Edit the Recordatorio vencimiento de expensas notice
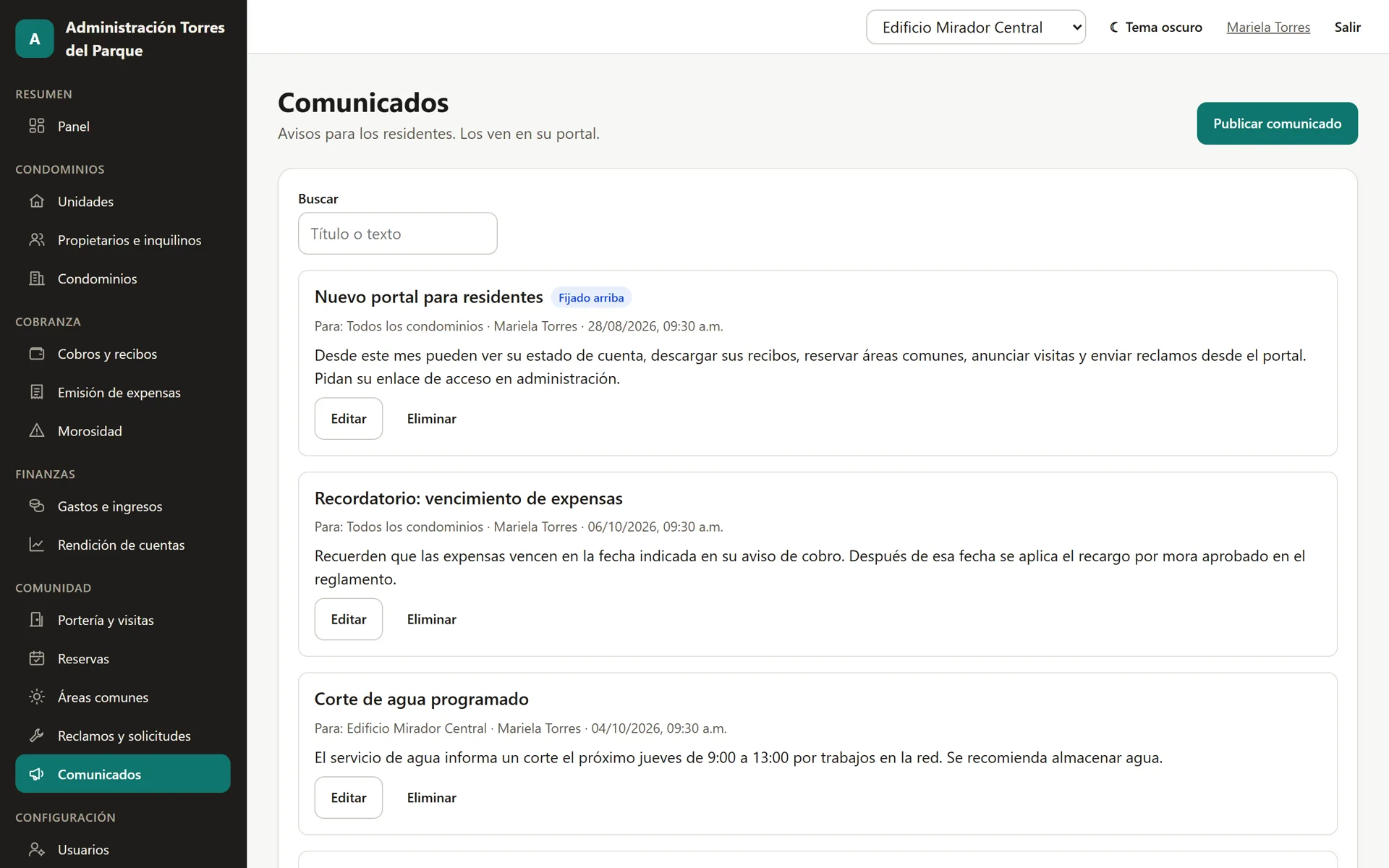The height and width of the screenshot is (868, 1389). [x=349, y=619]
